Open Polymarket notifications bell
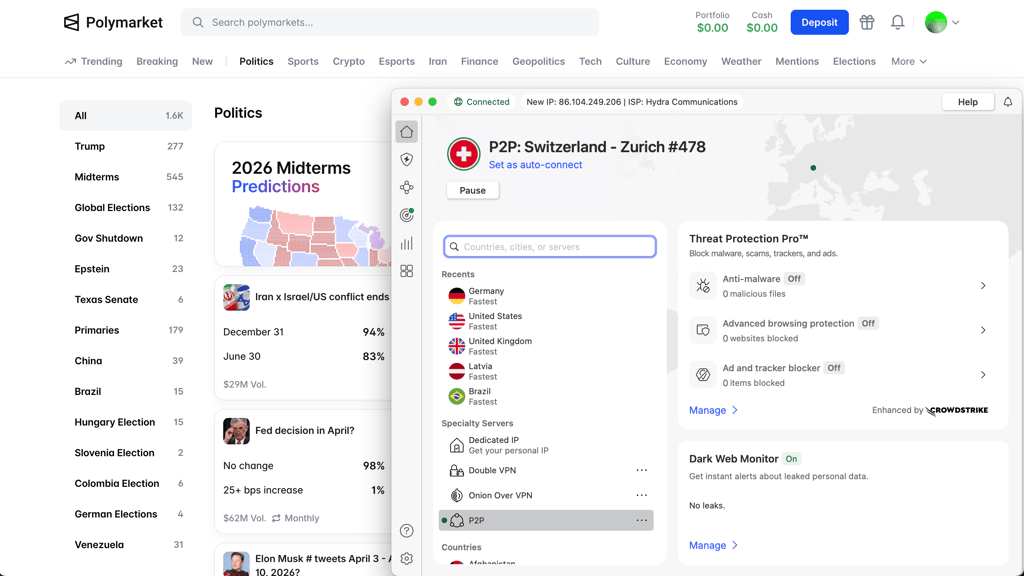 click(897, 22)
